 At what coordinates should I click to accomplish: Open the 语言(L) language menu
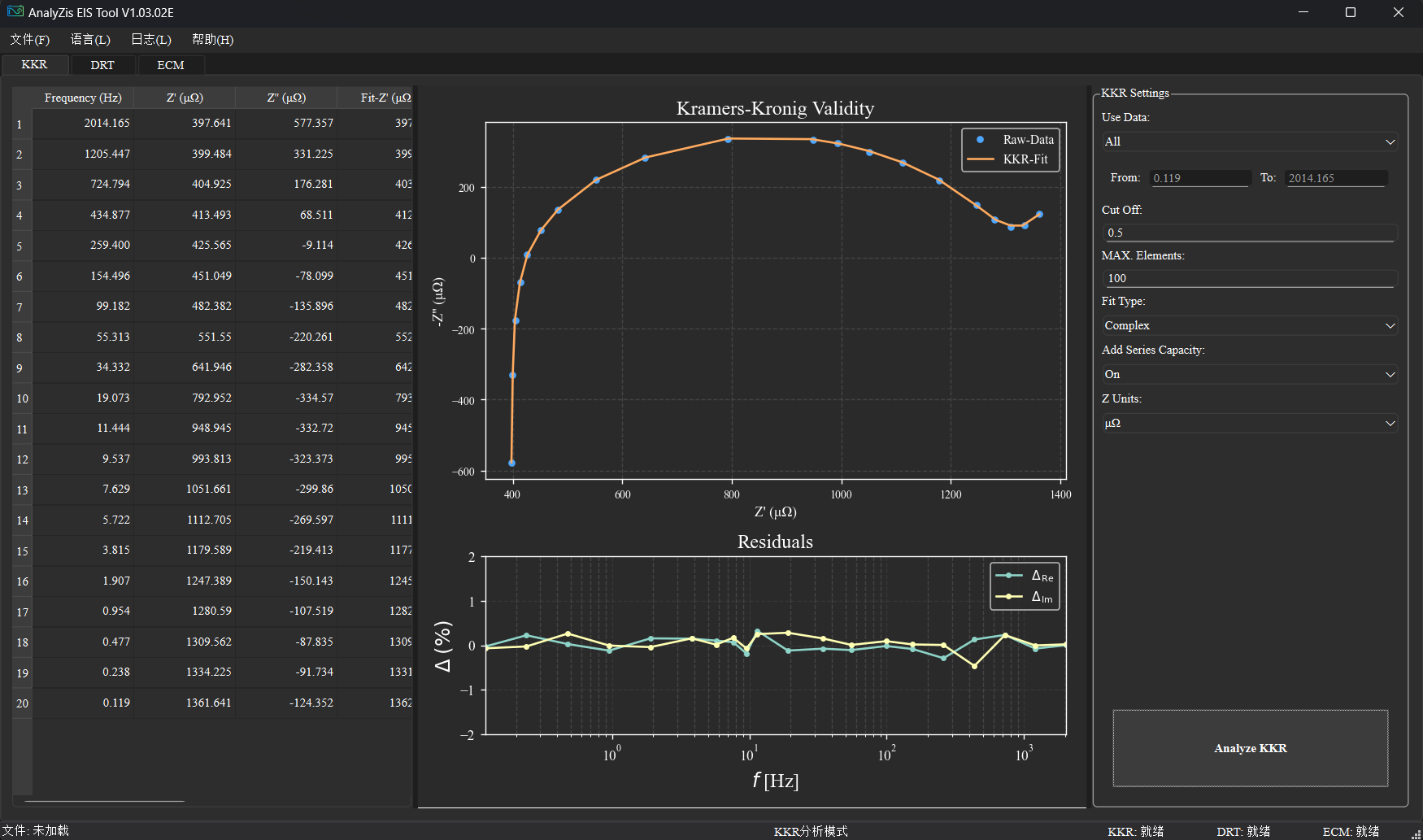coord(90,40)
